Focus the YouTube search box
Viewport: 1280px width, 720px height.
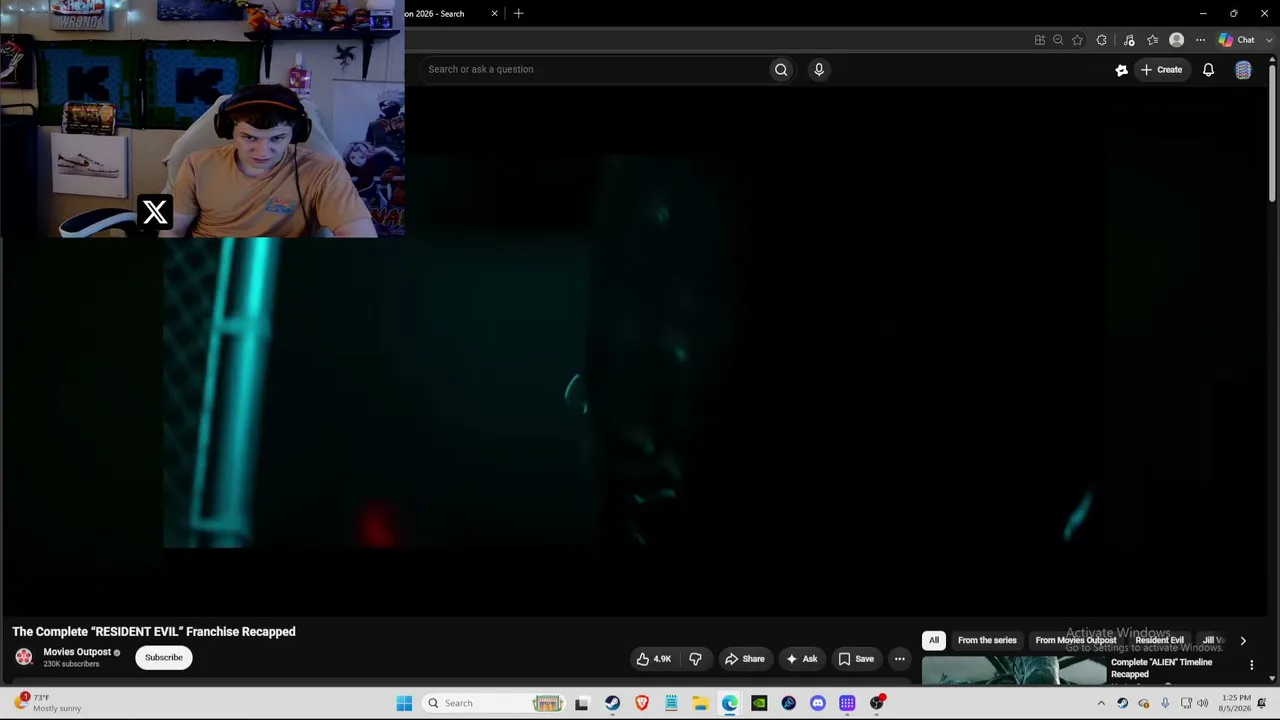pyautogui.click(x=595, y=69)
